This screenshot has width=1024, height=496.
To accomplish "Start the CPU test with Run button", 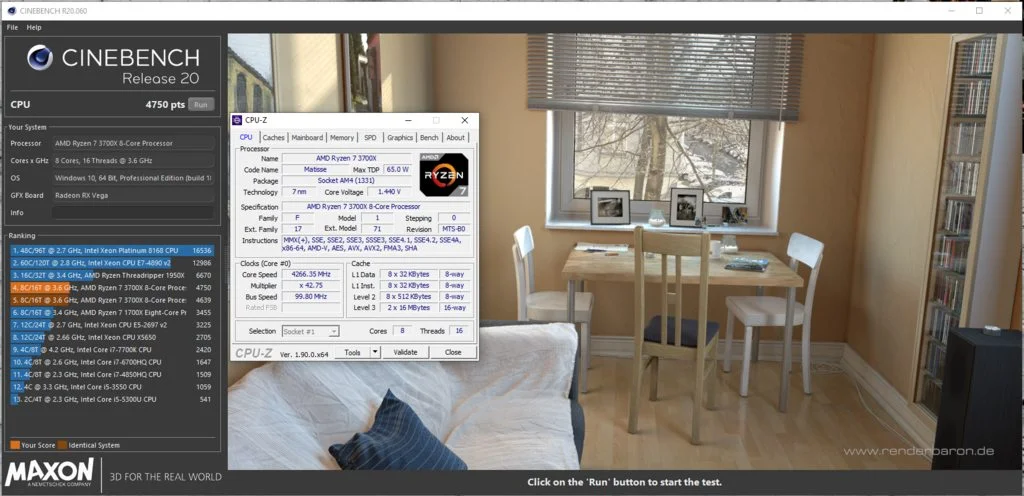I will [x=200, y=104].
